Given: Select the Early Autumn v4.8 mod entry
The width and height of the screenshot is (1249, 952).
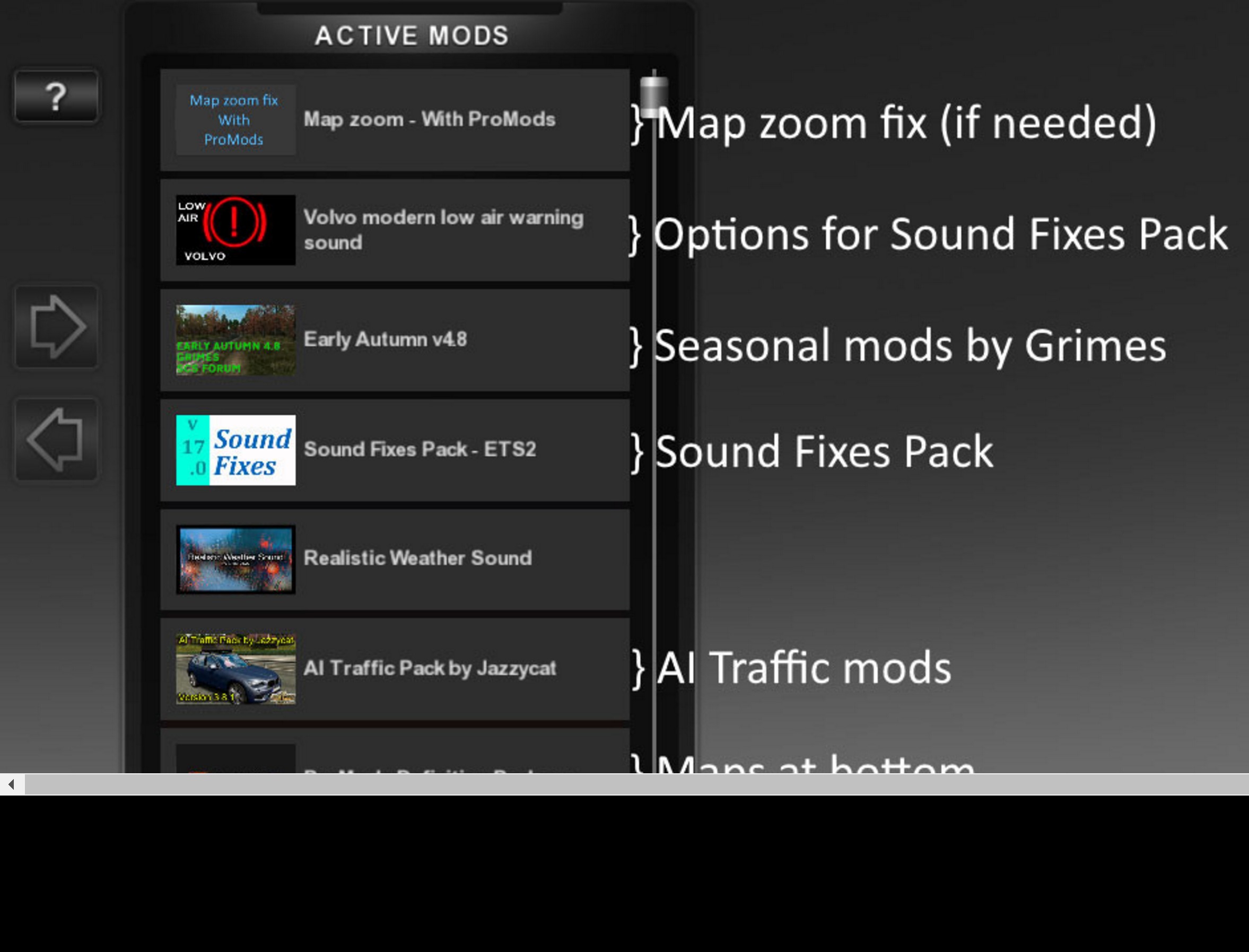Looking at the screenshot, I should [x=395, y=340].
